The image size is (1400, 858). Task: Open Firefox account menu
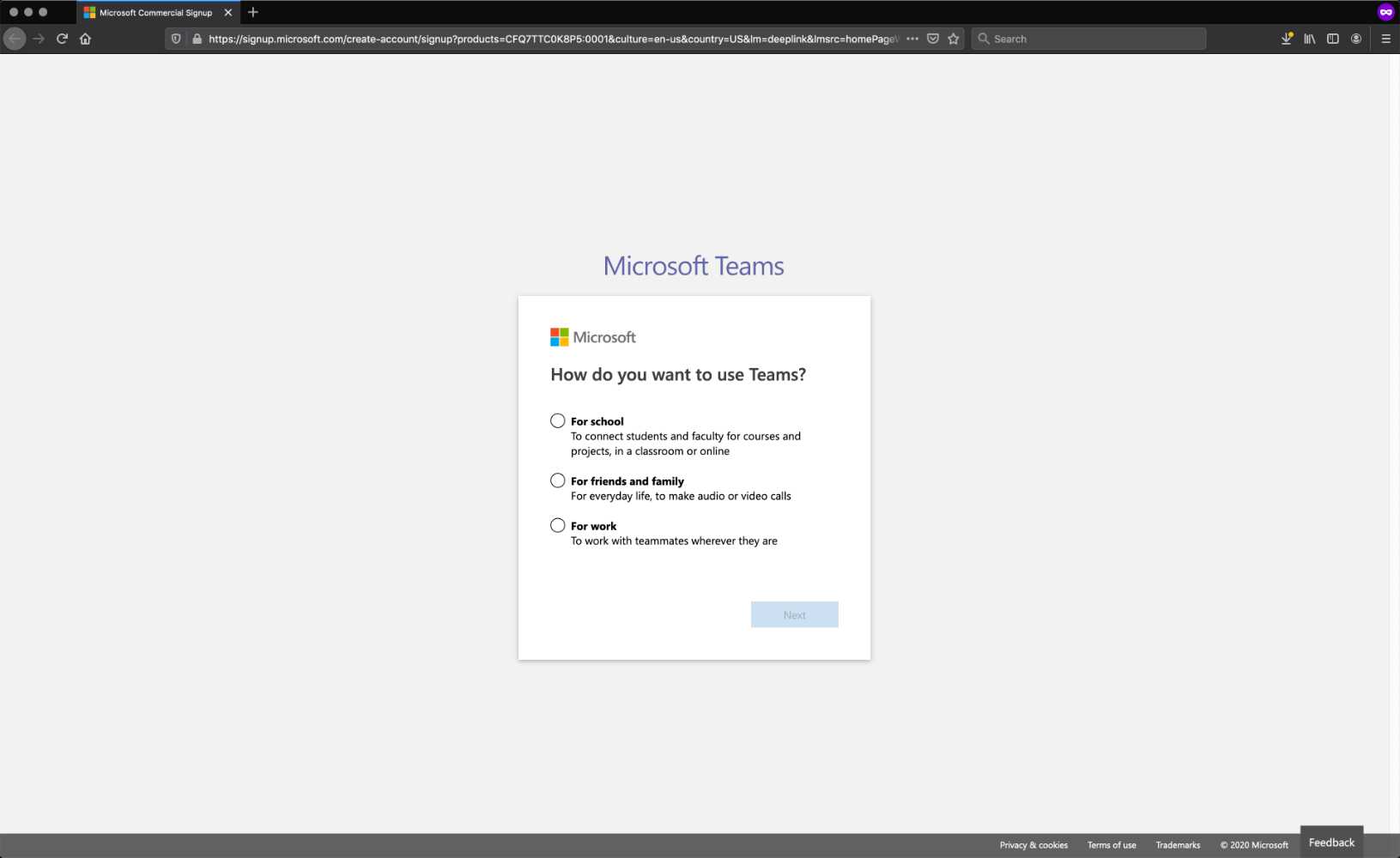click(x=1356, y=39)
